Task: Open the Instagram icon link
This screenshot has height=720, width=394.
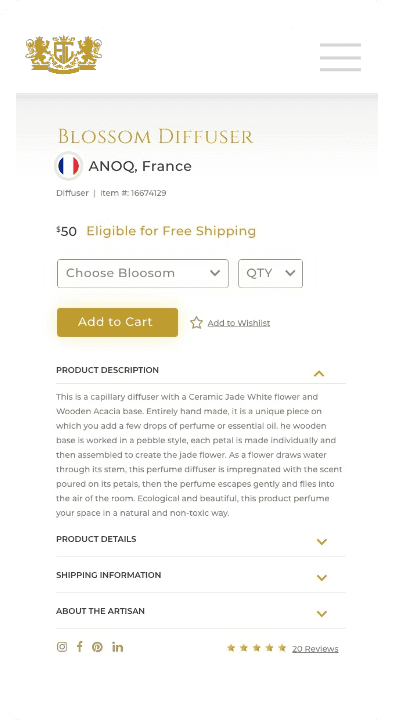Action: (x=62, y=647)
